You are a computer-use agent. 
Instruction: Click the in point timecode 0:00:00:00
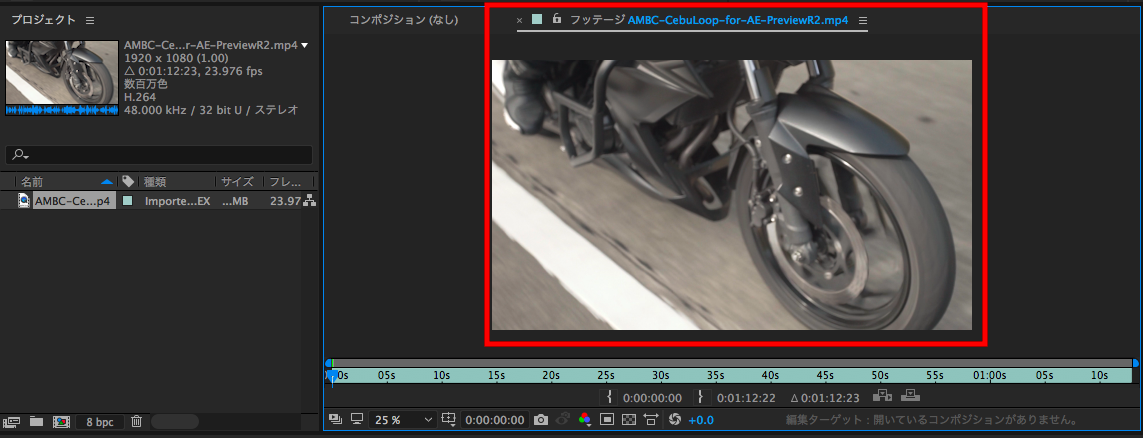tap(652, 399)
